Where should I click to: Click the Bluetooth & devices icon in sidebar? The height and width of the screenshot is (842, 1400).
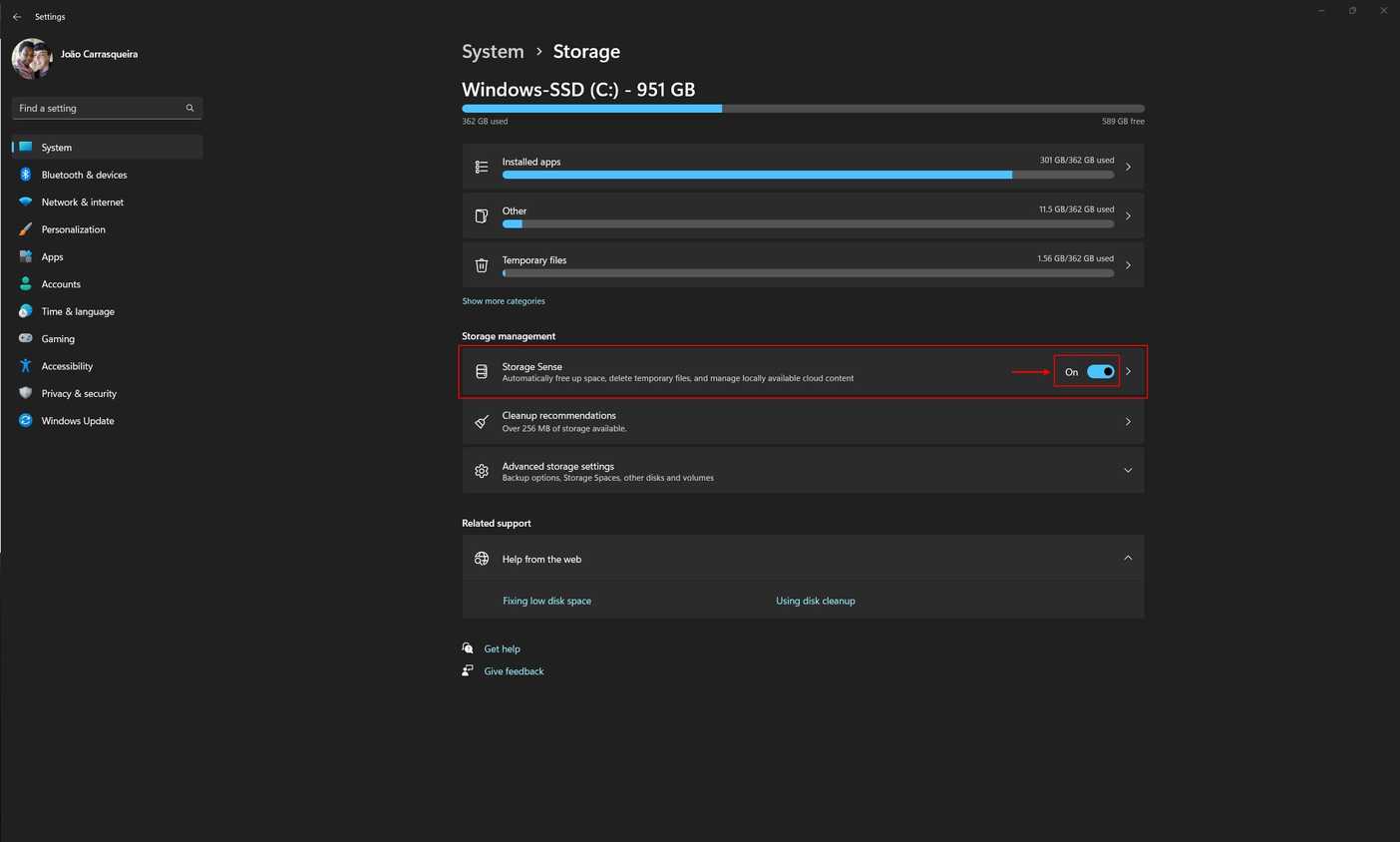(x=26, y=175)
